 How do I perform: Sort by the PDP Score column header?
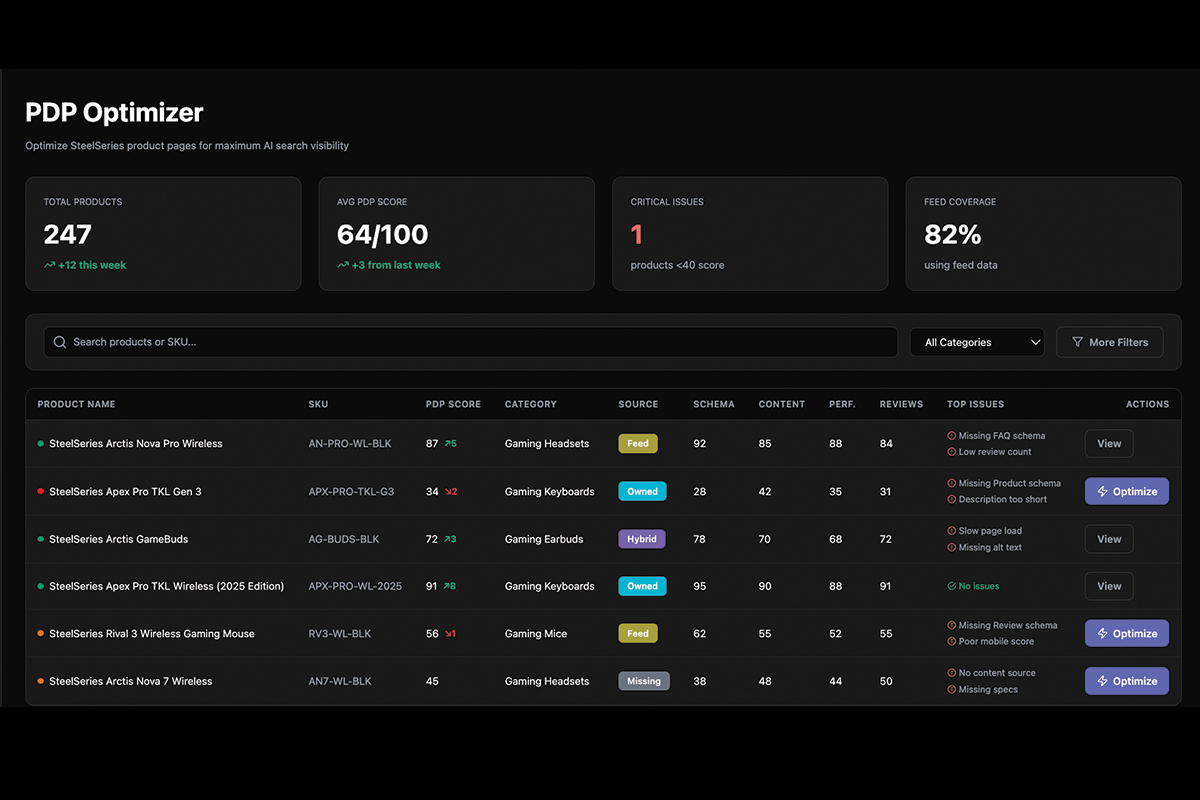(453, 404)
